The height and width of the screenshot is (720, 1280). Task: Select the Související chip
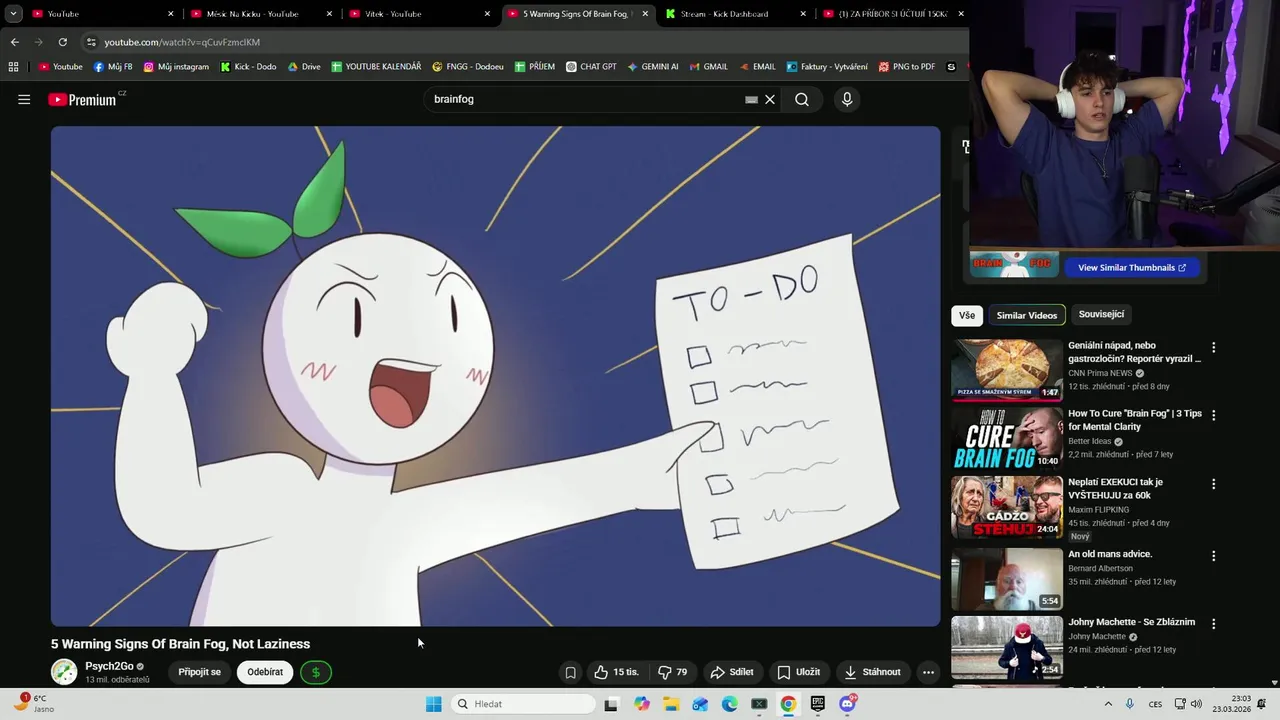(x=1101, y=314)
